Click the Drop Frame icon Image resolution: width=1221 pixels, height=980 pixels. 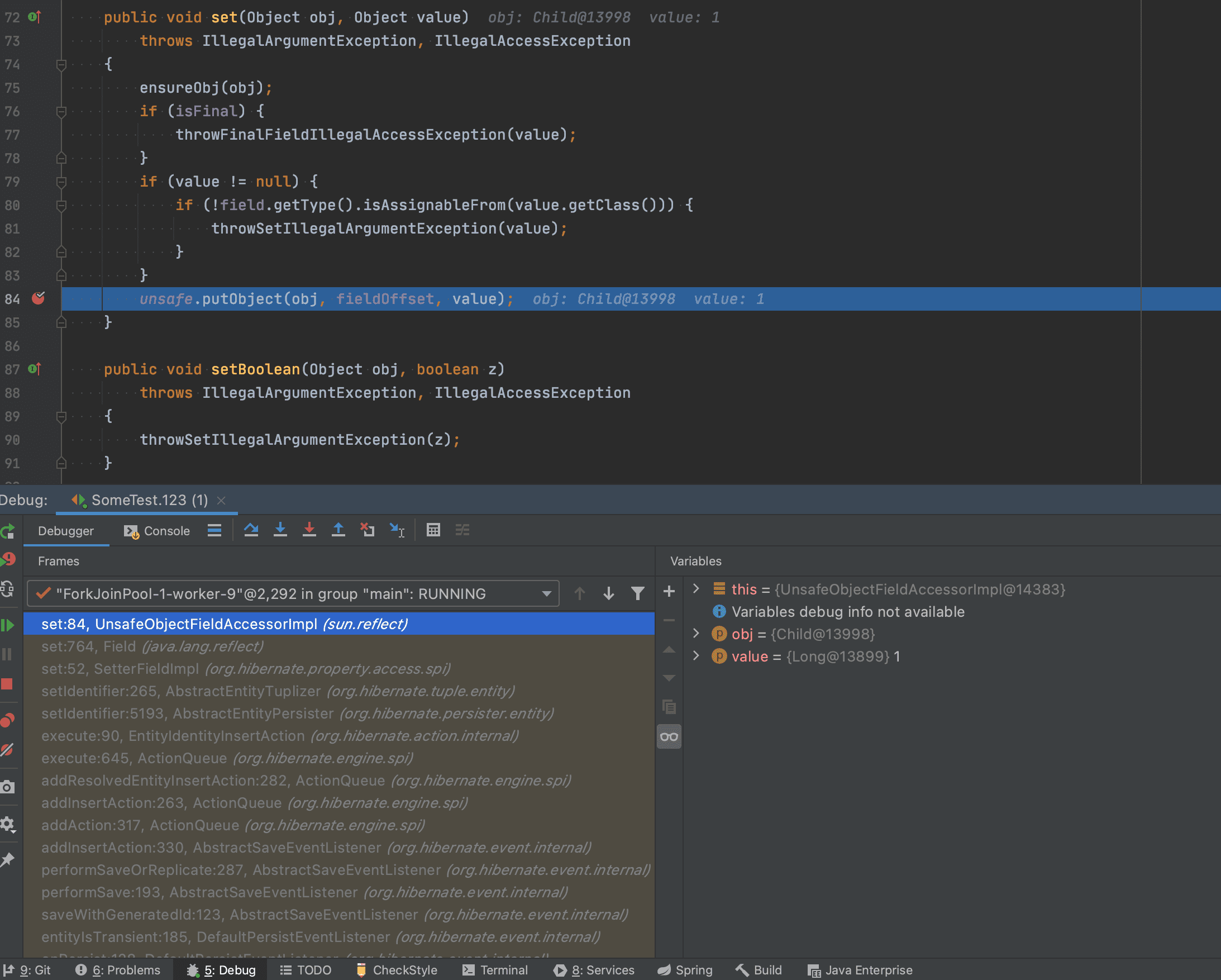click(x=367, y=530)
